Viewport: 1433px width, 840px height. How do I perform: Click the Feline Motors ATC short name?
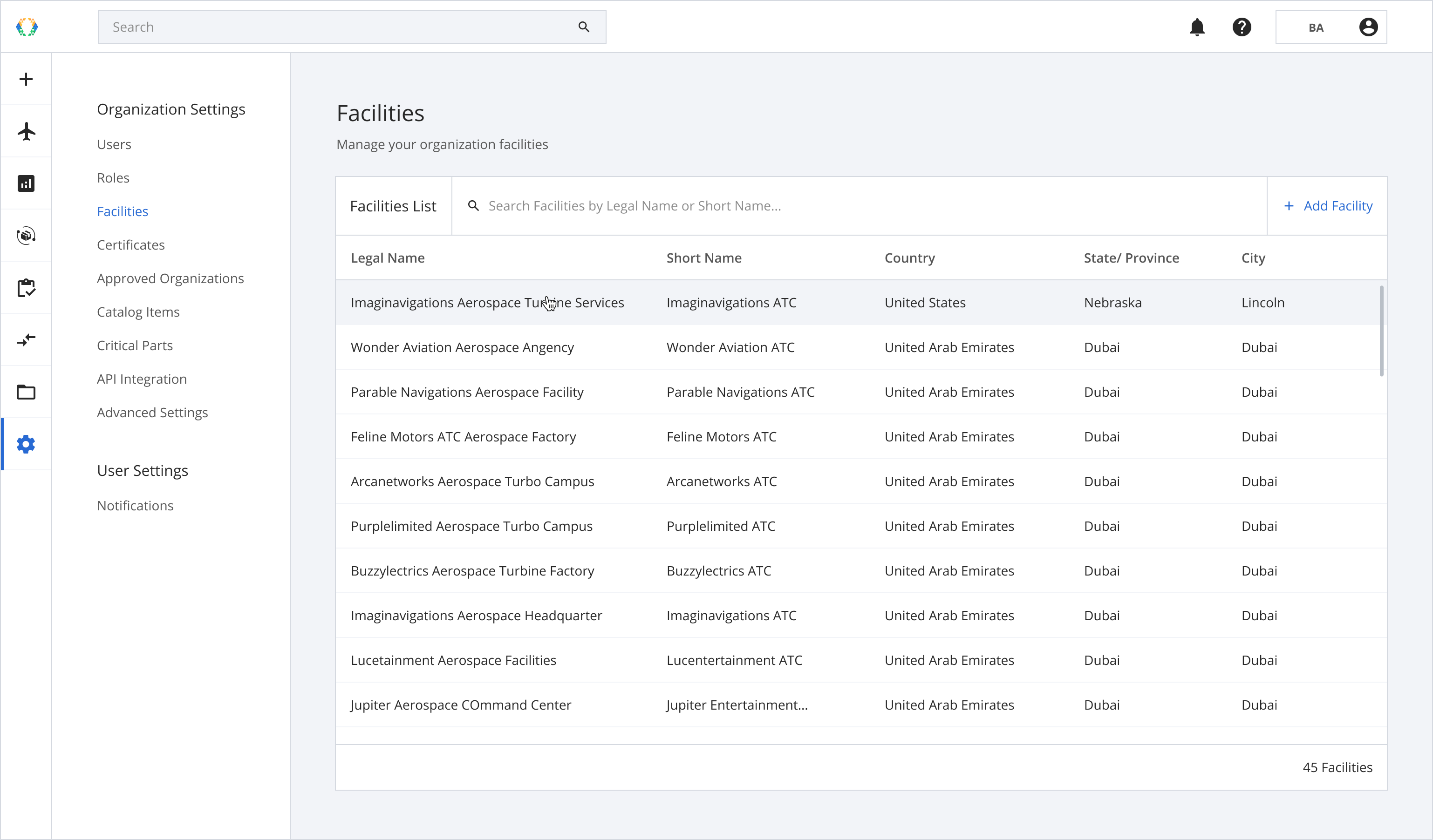pos(722,436)
